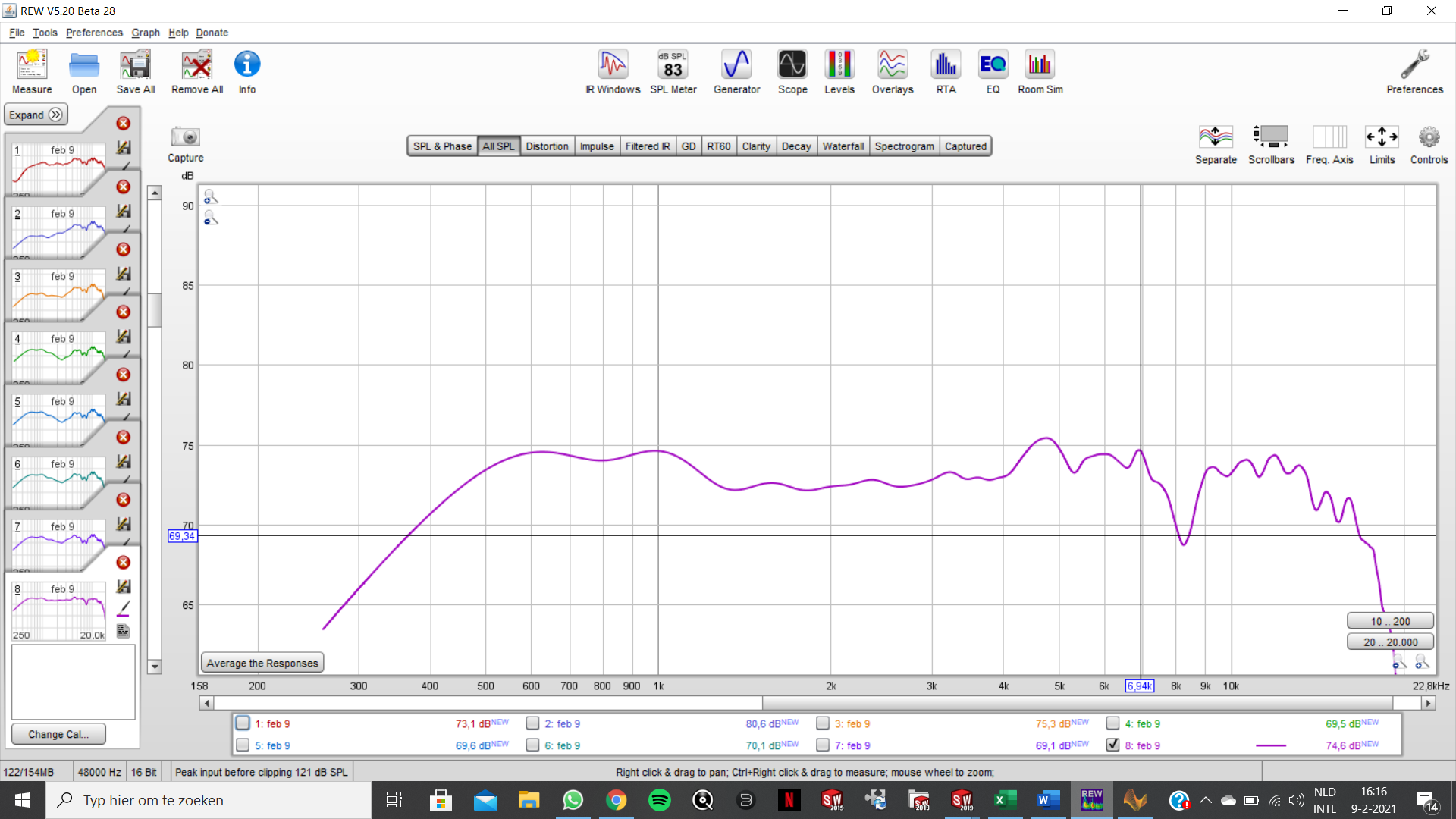Enable trace 7: feb 9 checkbox
The height and width of the screenshot is (819, 1456).
point(823,745)
